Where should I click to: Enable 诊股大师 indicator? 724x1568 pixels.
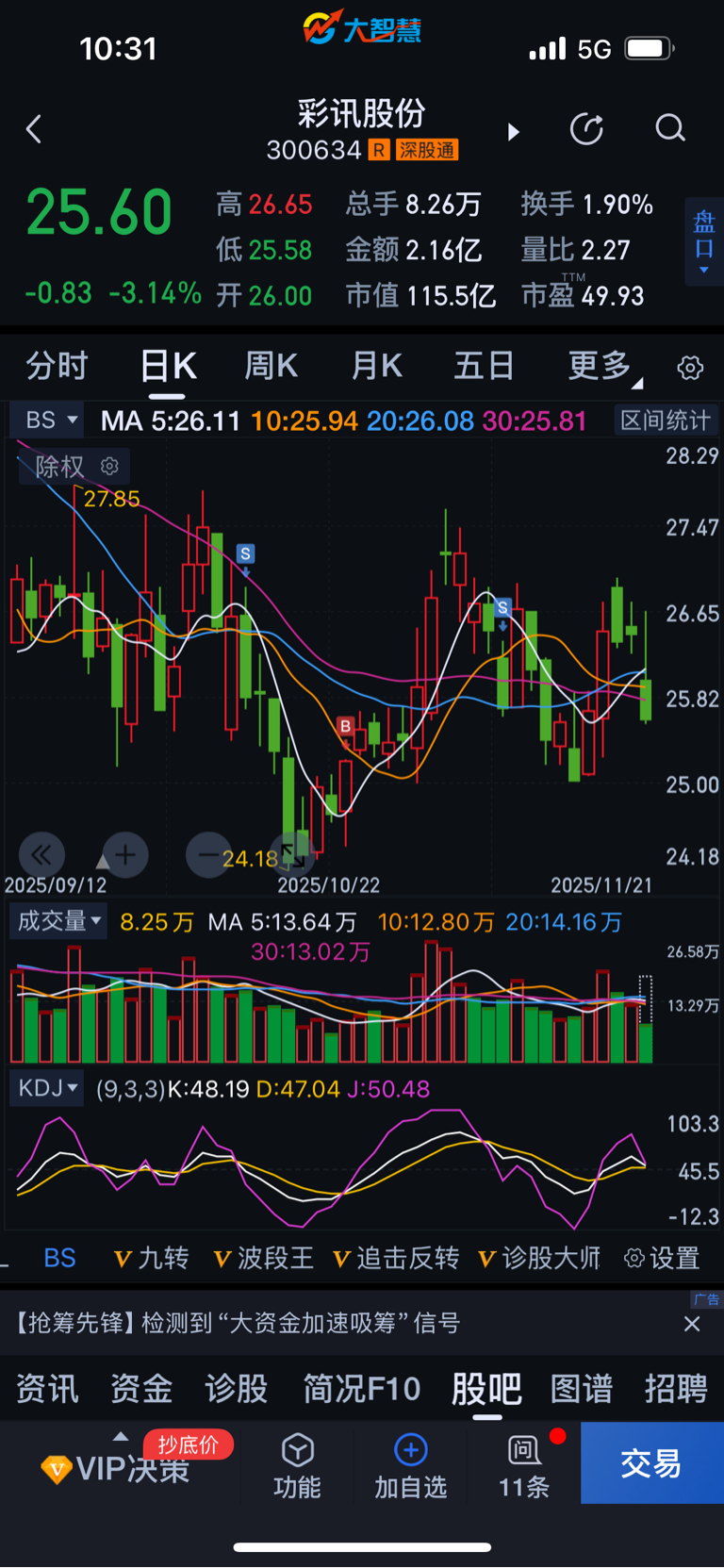[539, 1258]
